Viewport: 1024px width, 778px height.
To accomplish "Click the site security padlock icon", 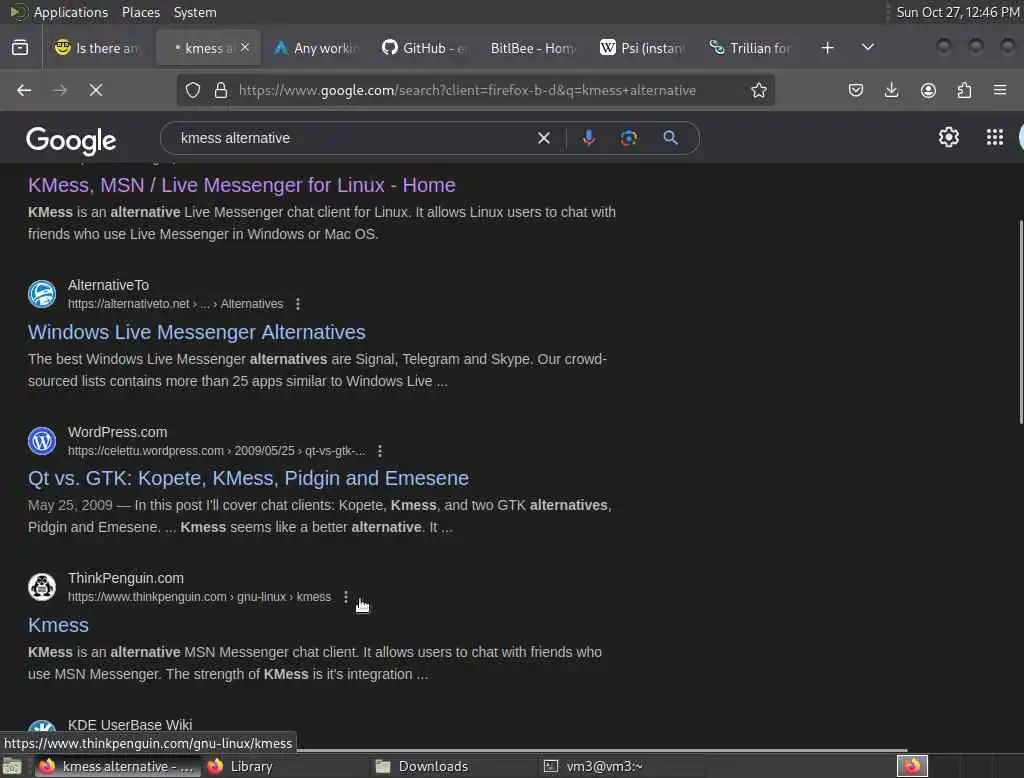I will coord(221,90).
